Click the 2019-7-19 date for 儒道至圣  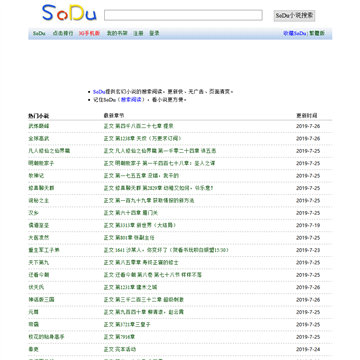(308, 225)
